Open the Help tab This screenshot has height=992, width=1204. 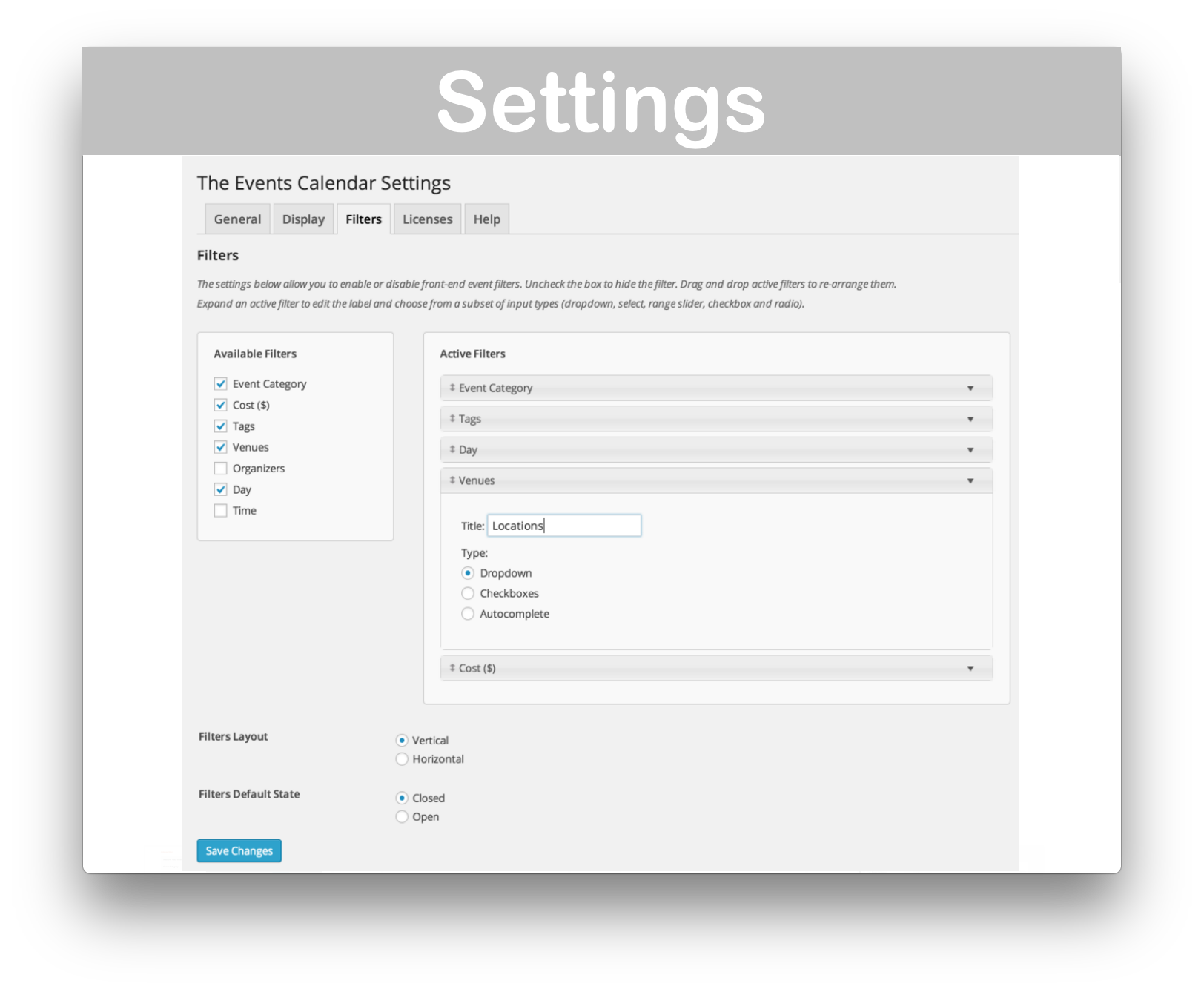pos(486,219)
